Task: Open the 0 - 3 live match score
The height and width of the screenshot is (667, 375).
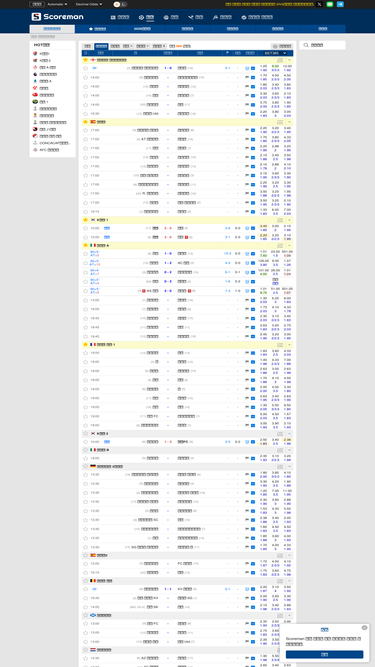Action: [x=168, y=282]
